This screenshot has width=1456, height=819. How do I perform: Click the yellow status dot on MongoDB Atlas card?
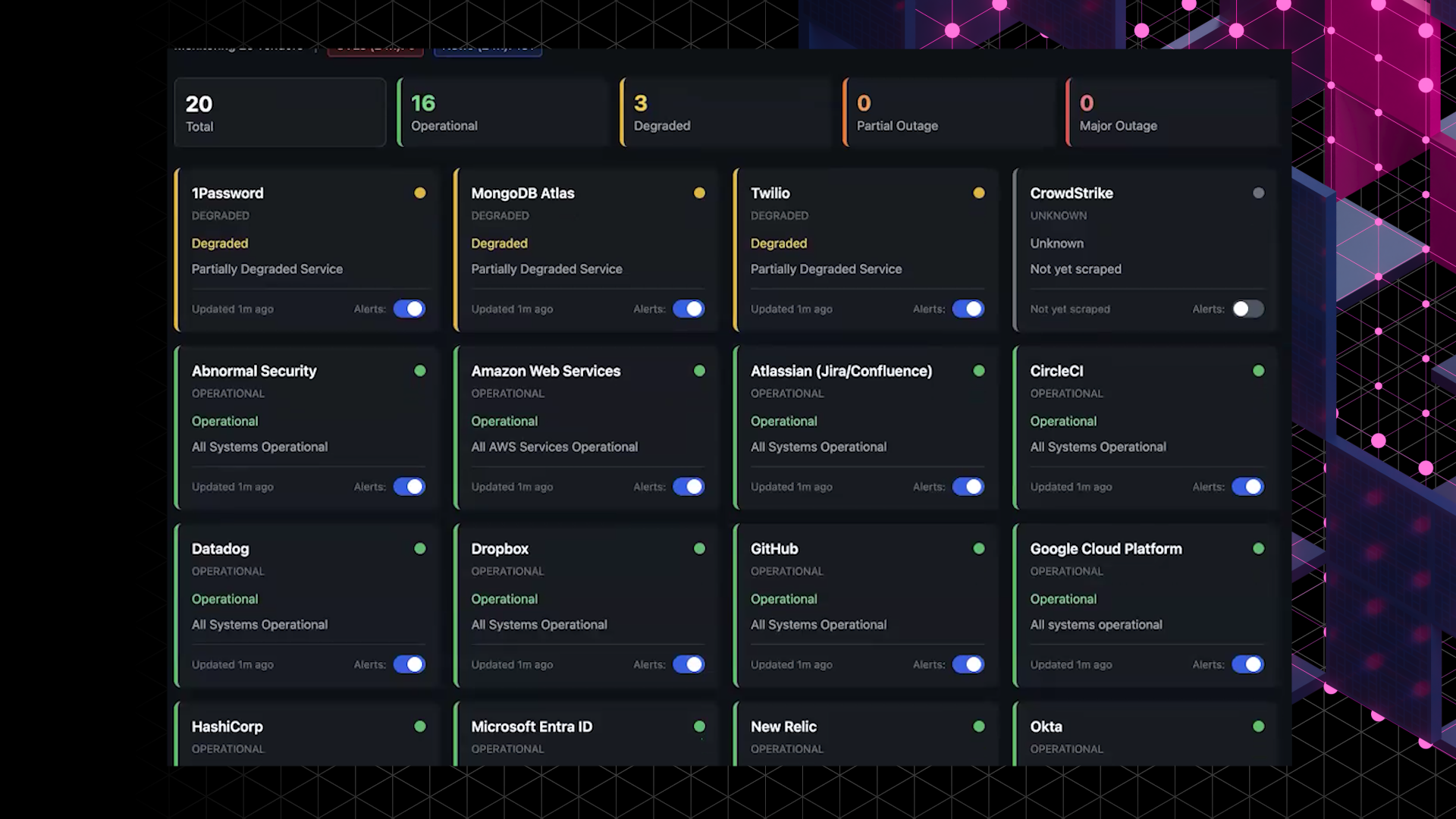pos(699,193)
